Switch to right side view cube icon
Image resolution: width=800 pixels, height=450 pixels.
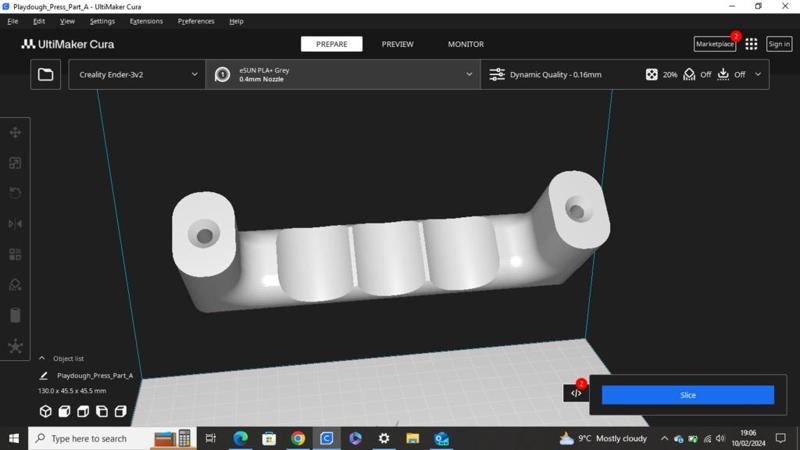pyautogui.click(x=120, y=411)
